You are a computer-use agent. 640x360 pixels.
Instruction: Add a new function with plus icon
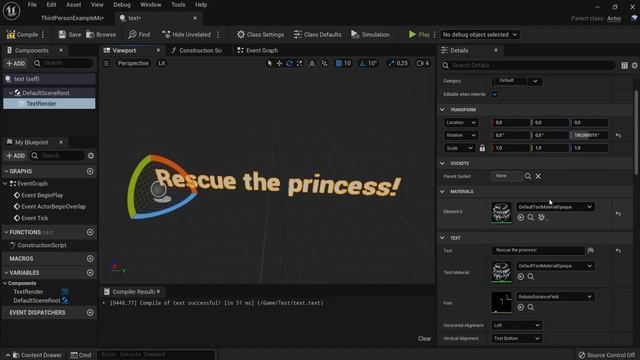[x=90, y=232]
